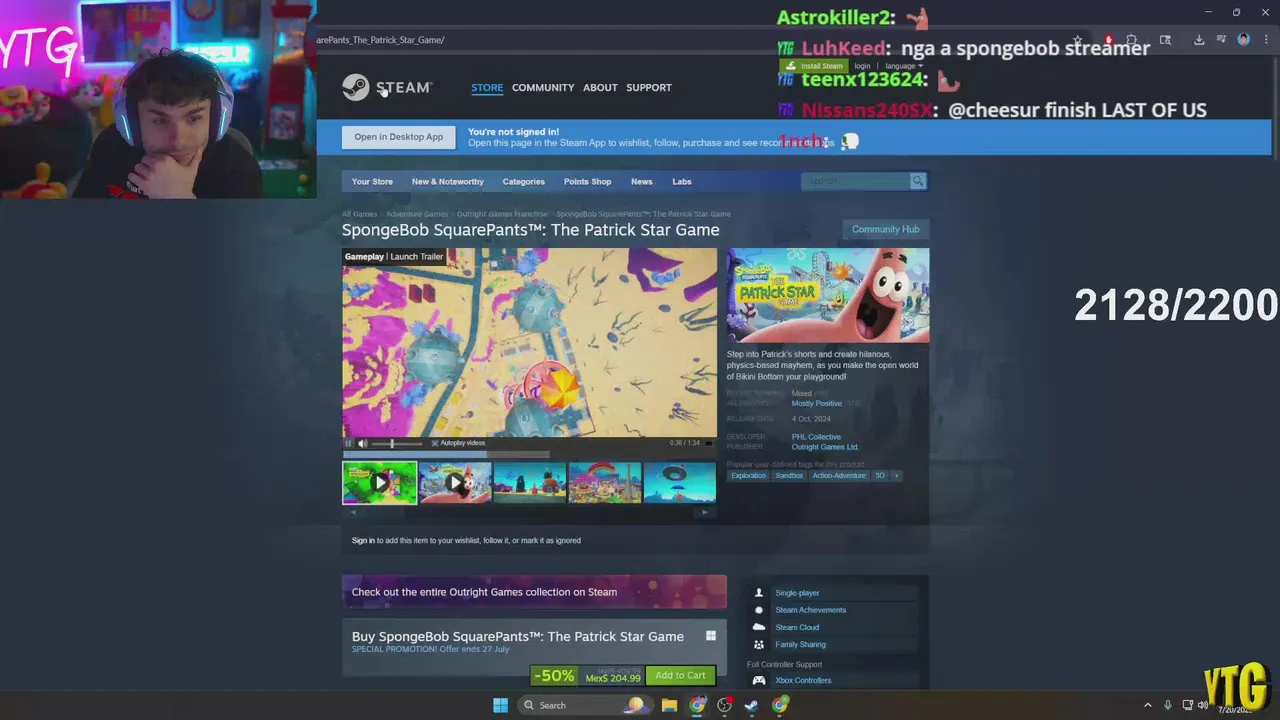The image size is (1280, 720).
Task: Toggle the Autoplay videos checkbox
Action: [x=435, y=443]
